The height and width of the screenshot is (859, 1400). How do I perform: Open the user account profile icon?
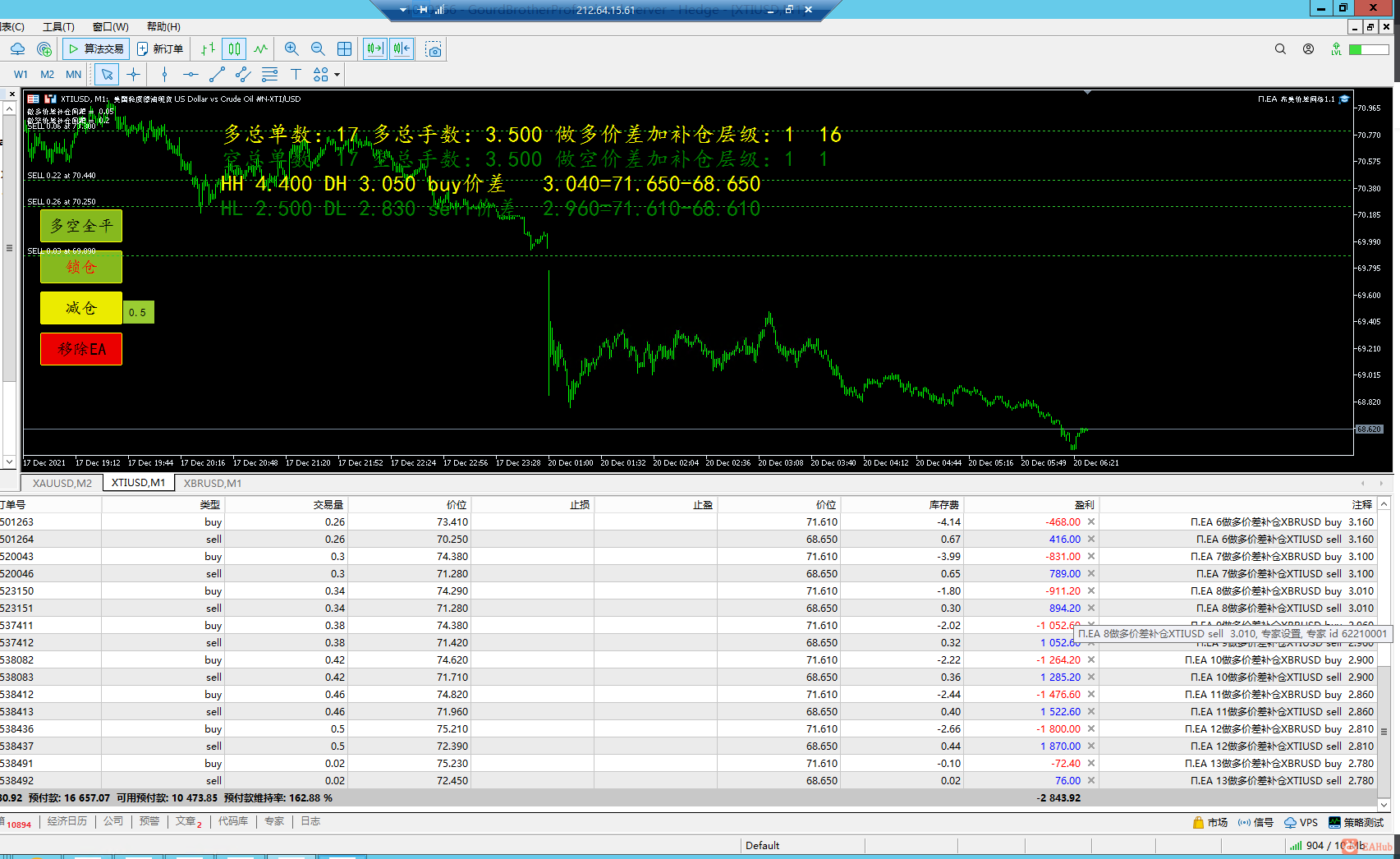click(x=1308, y=49)
